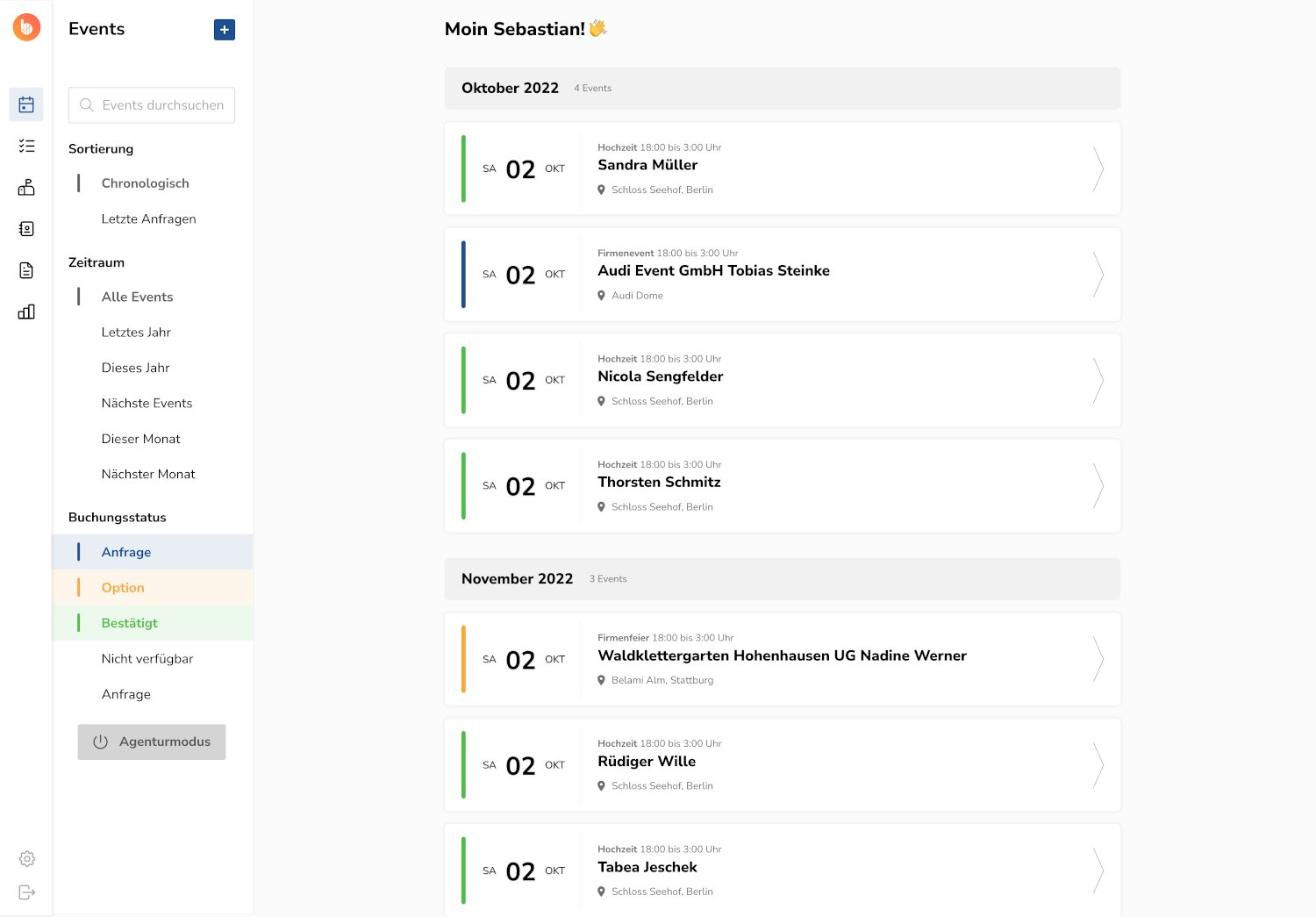Open Waldklettergarten Hohenhausen UG Nadine Werner title
The width and height of the screenshot is (1316, 917).
point(782,656)
